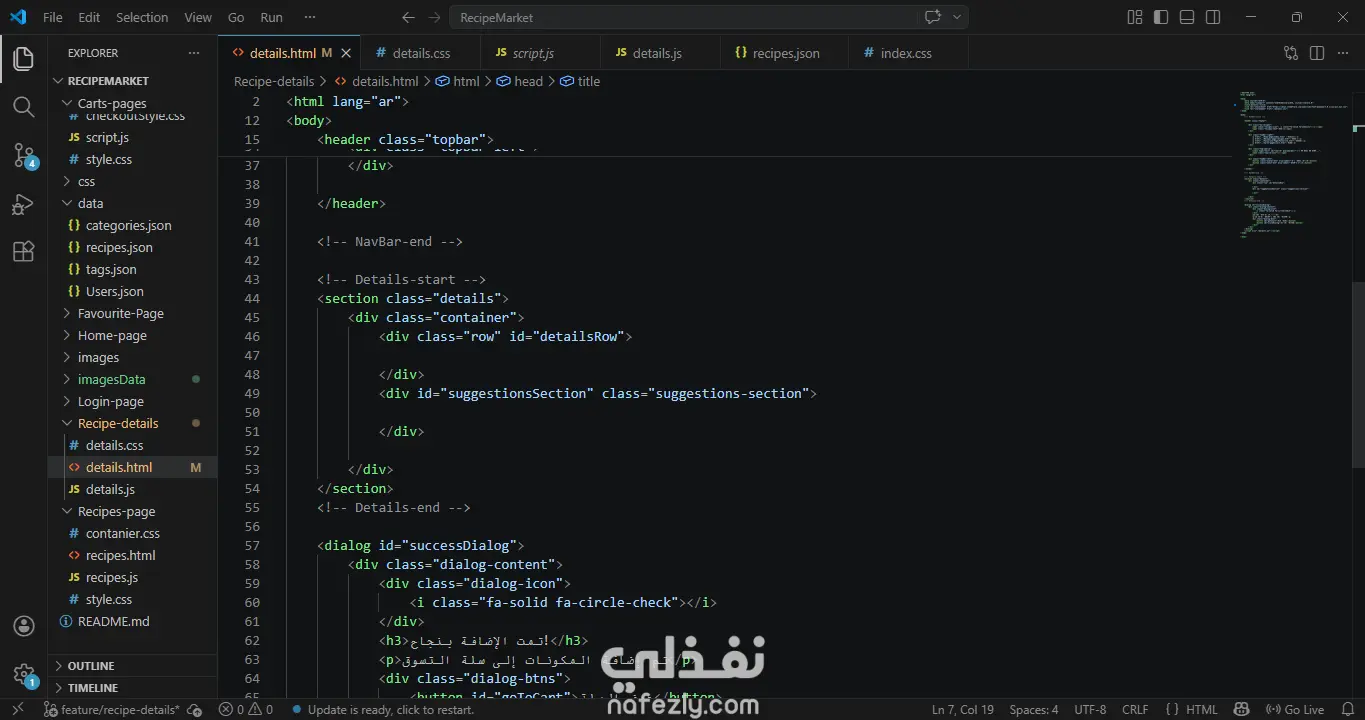Open the Run and Debug view
The height and width of the screenshot is (720, 1365).
tap(24, 204)
